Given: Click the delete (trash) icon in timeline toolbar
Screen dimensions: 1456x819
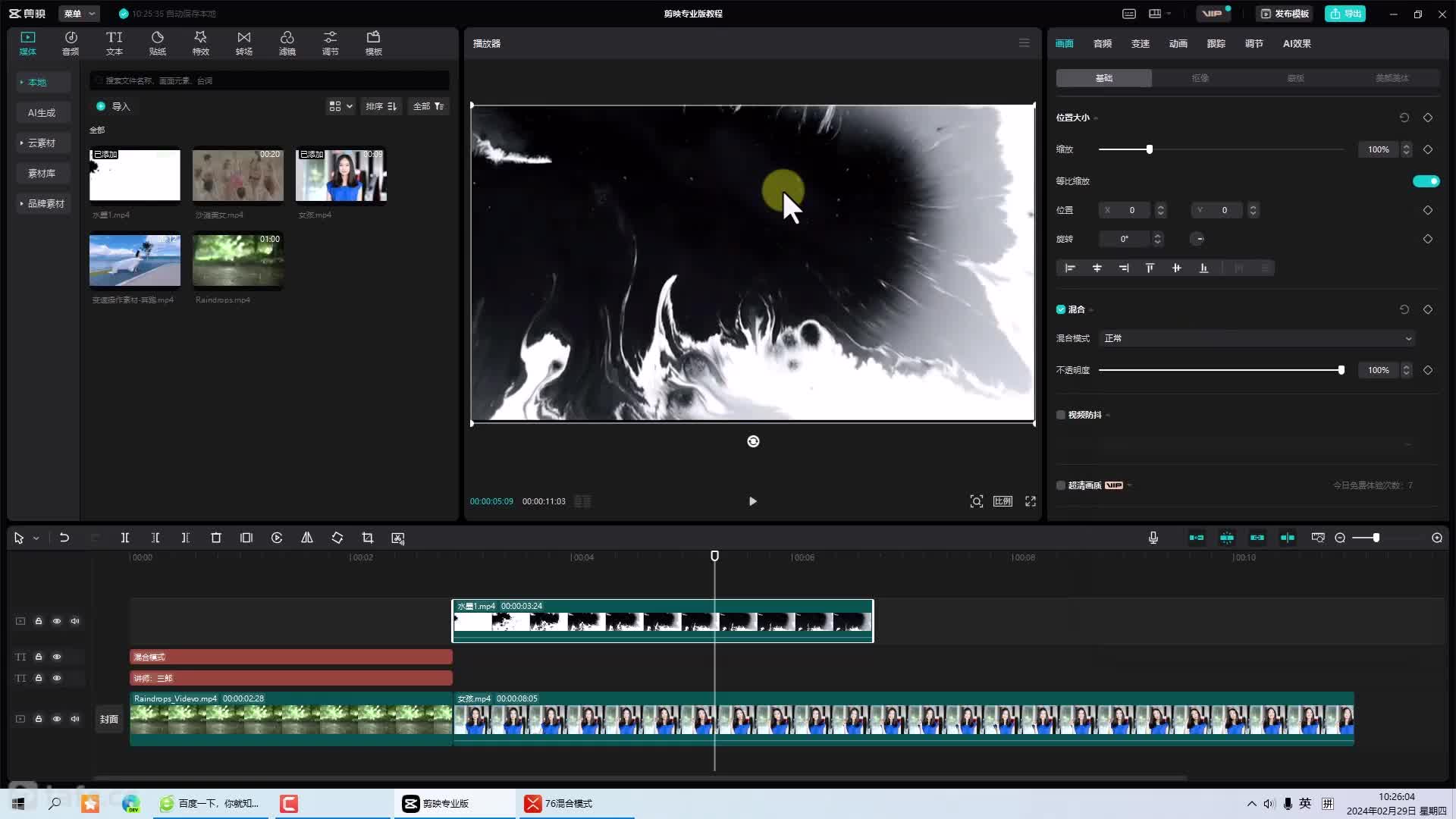Looking at the screenshot, I should tap(216, 538).
